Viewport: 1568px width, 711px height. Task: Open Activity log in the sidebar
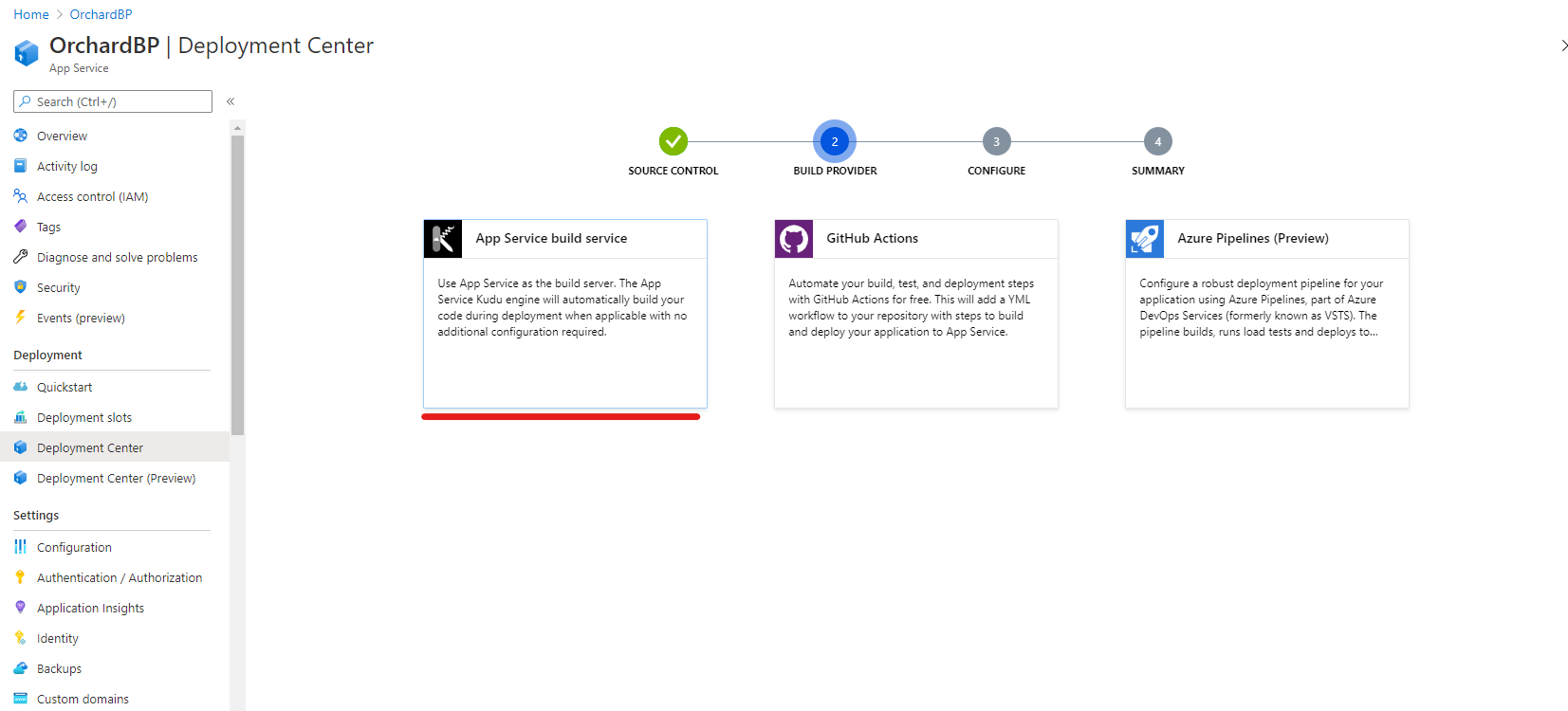(x=115, y=166)
